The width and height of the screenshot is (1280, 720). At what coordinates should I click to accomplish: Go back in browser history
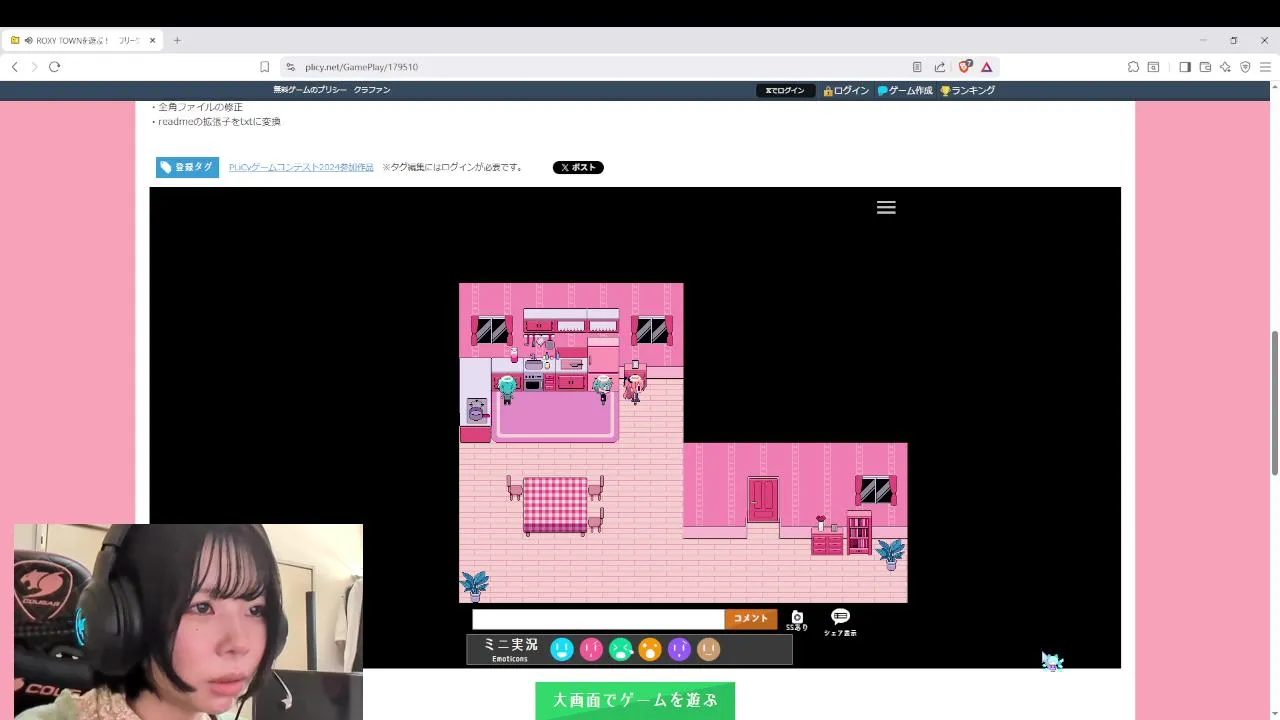15,67
